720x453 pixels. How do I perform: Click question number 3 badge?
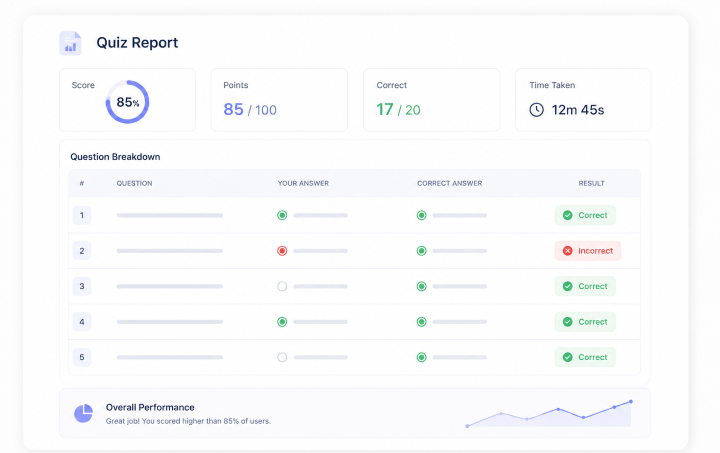click(82, 286)
